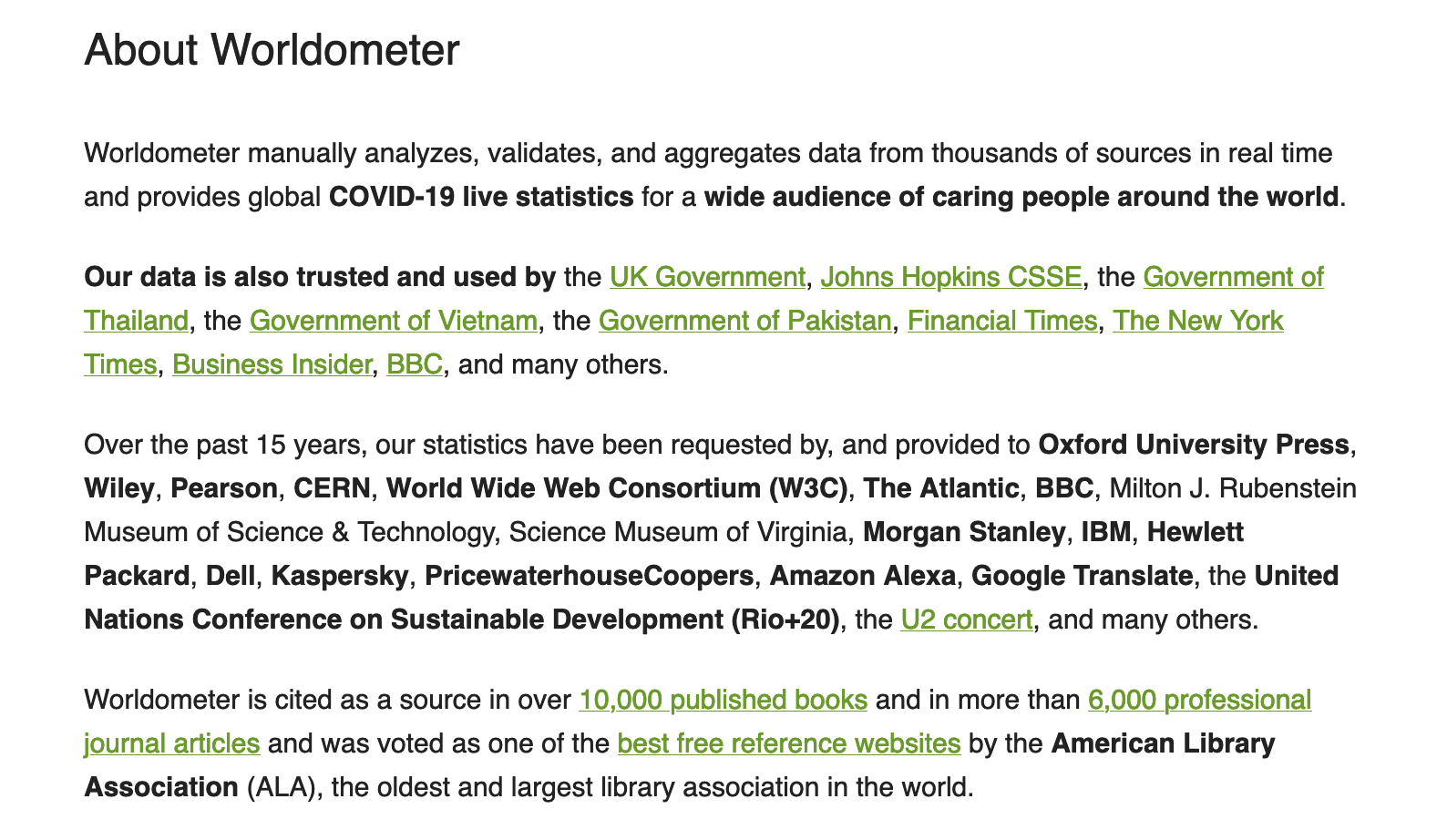
Task: Open the UK Government link
Action: tap(707, 277)
